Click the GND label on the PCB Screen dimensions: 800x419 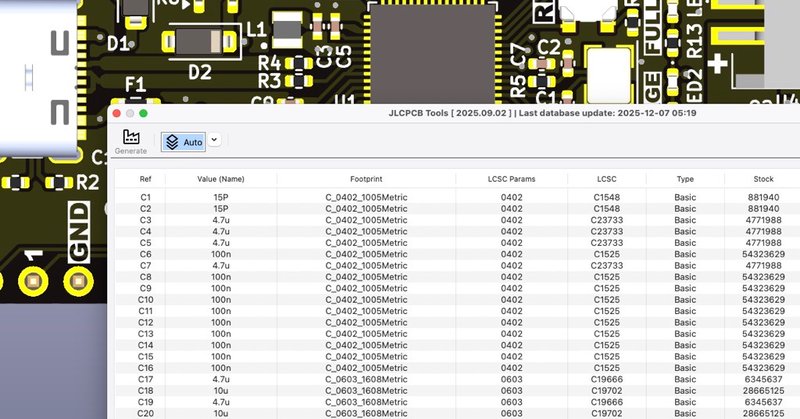point(79,233)
